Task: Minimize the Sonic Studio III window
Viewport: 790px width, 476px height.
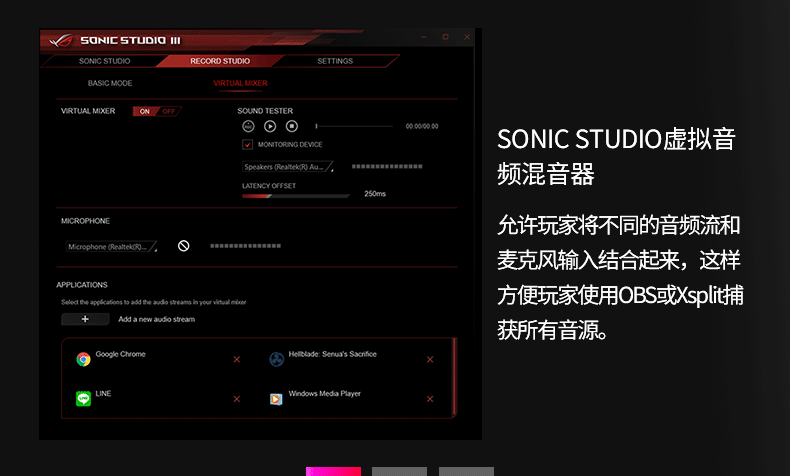Action: tap(424, 37)
